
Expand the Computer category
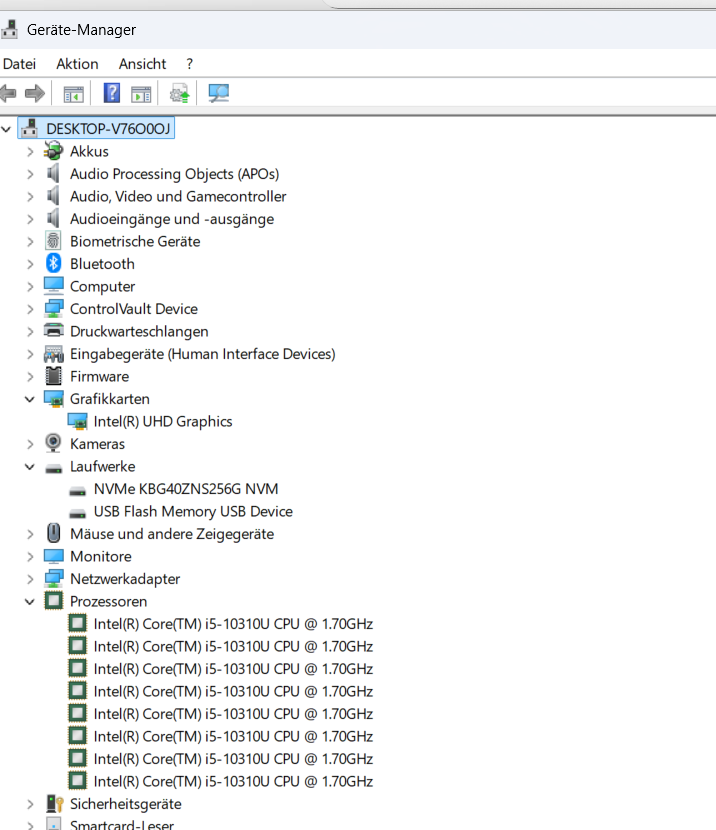(x=30, y=286)
